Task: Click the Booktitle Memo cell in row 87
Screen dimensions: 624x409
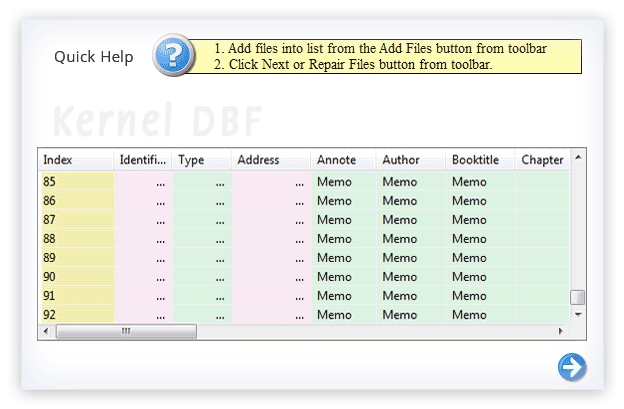Action: pyautogui.click(x=481, y=220)
